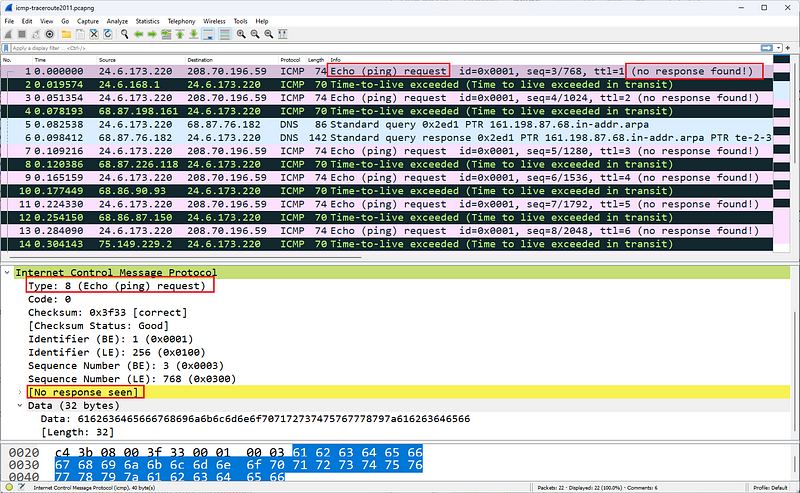Screen dimensions: 800x493
Task: Jump to the first packet icon
Action: coord(180,34)
